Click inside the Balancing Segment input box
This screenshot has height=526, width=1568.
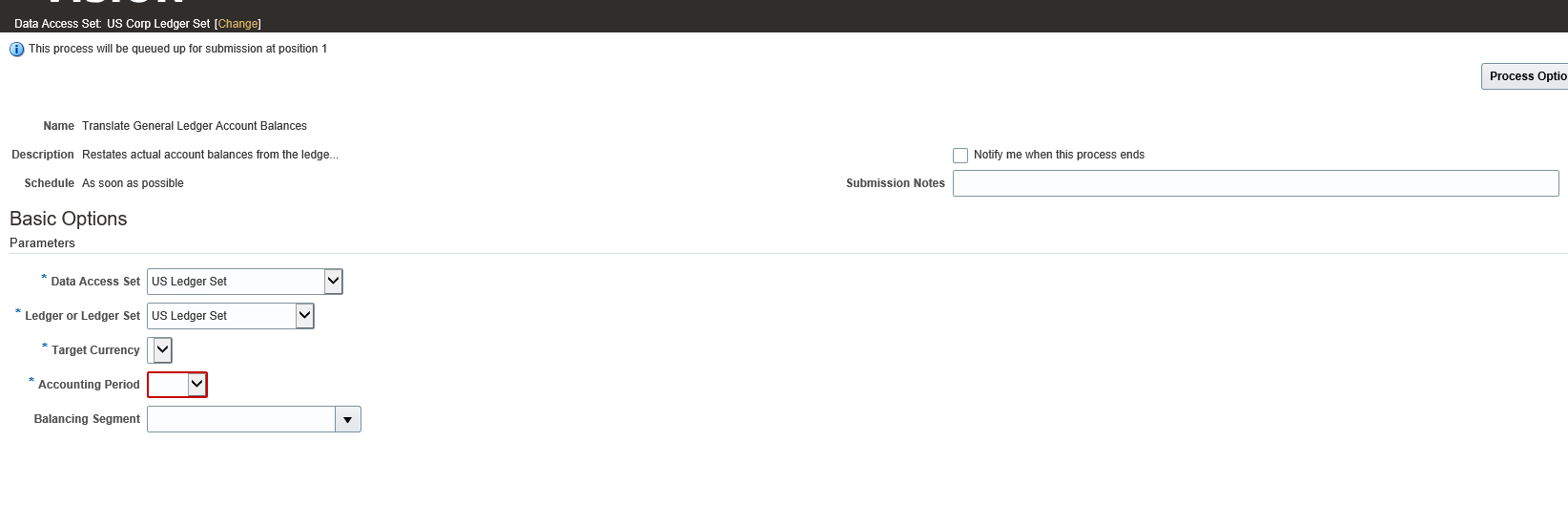(240, 420)
